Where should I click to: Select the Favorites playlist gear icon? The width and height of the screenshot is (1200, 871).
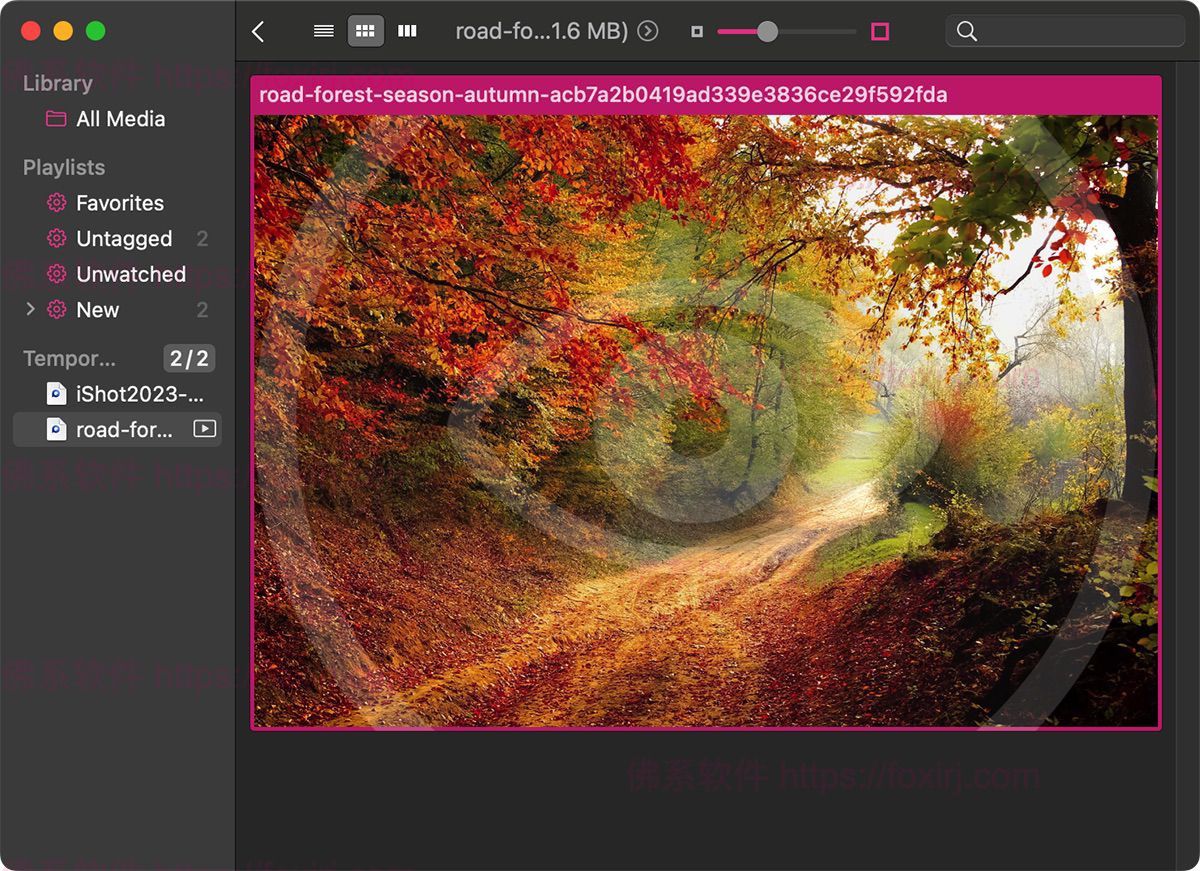[55, 203]
